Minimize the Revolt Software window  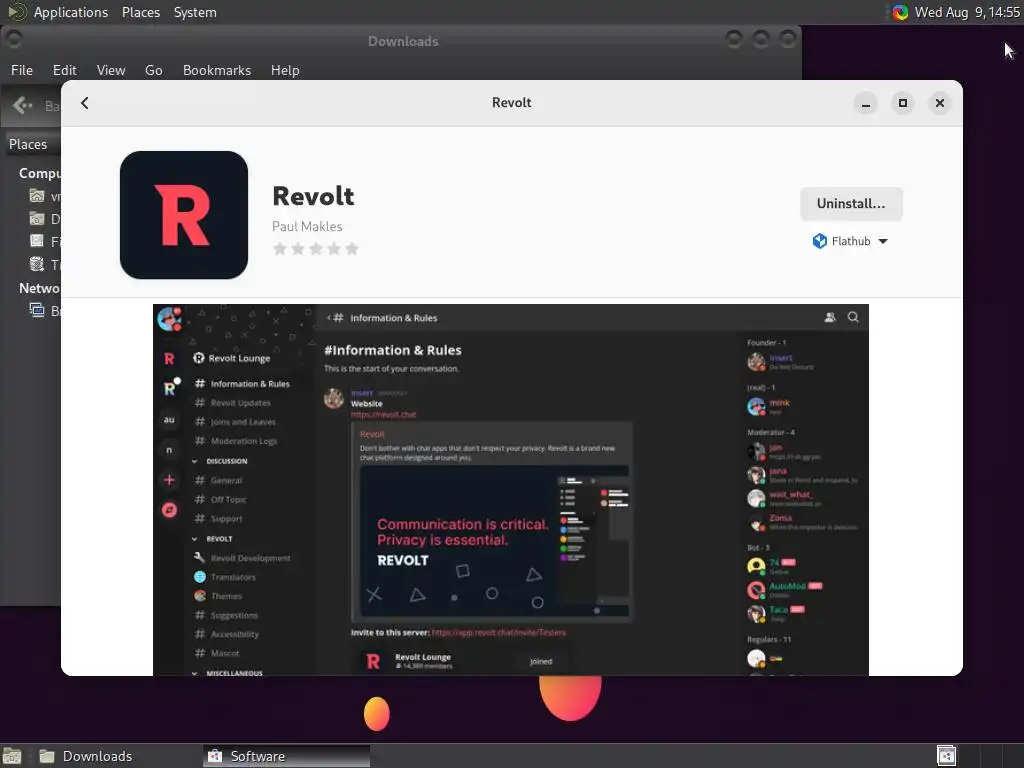[866, 103]
